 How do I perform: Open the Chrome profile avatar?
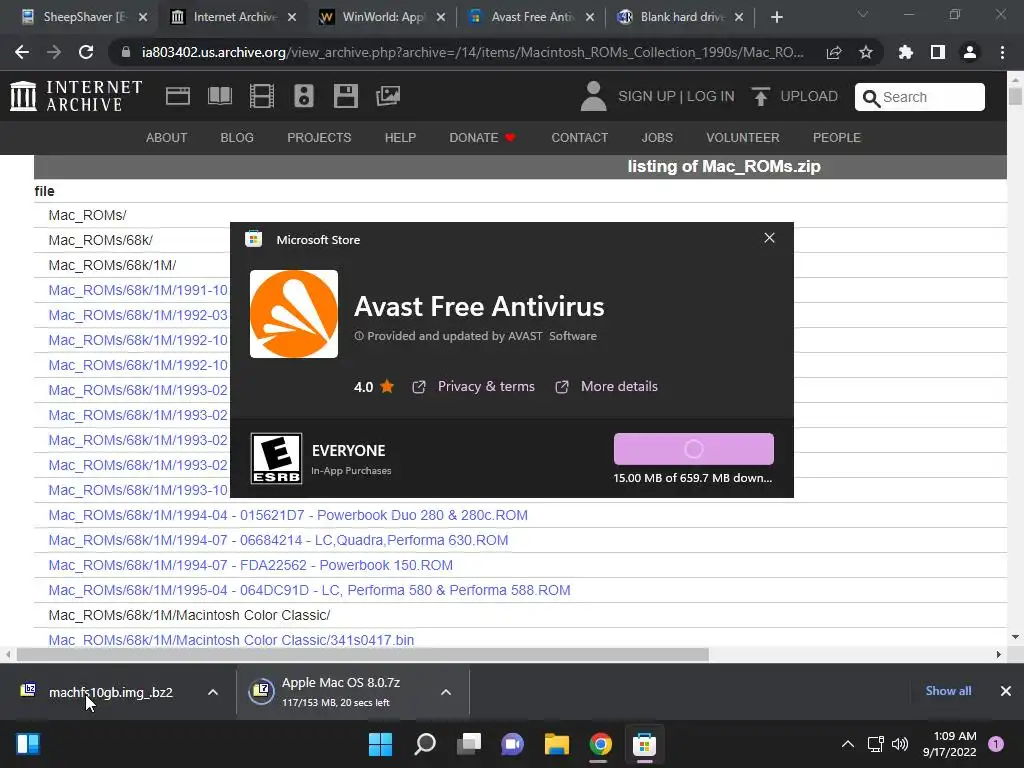point(970,52)
